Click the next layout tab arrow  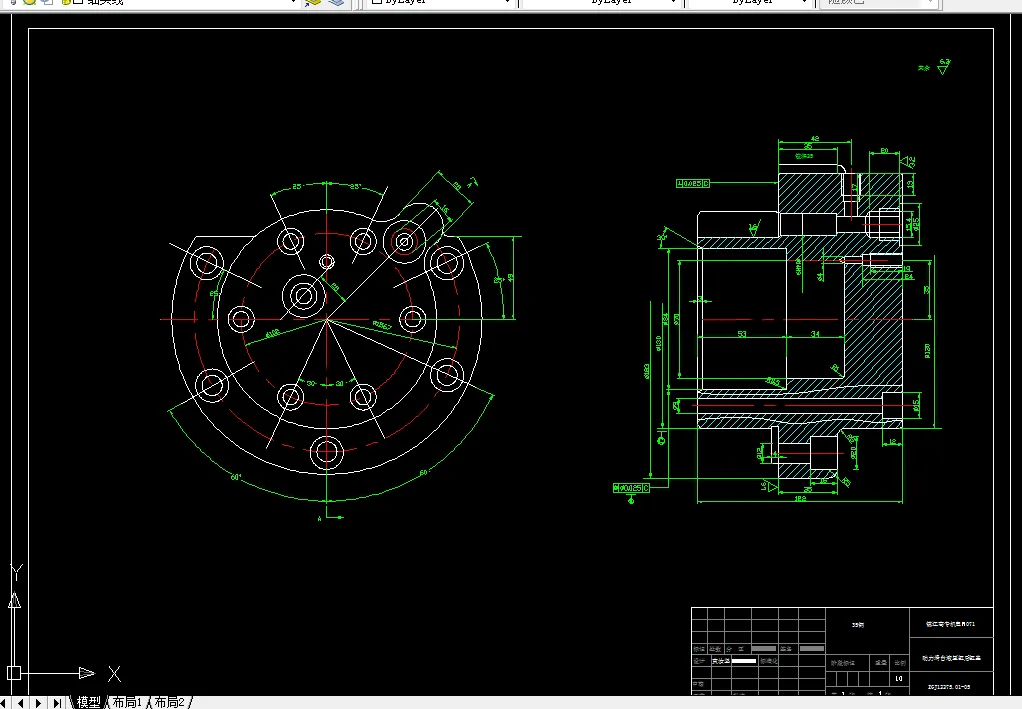[x=38, y=702]
